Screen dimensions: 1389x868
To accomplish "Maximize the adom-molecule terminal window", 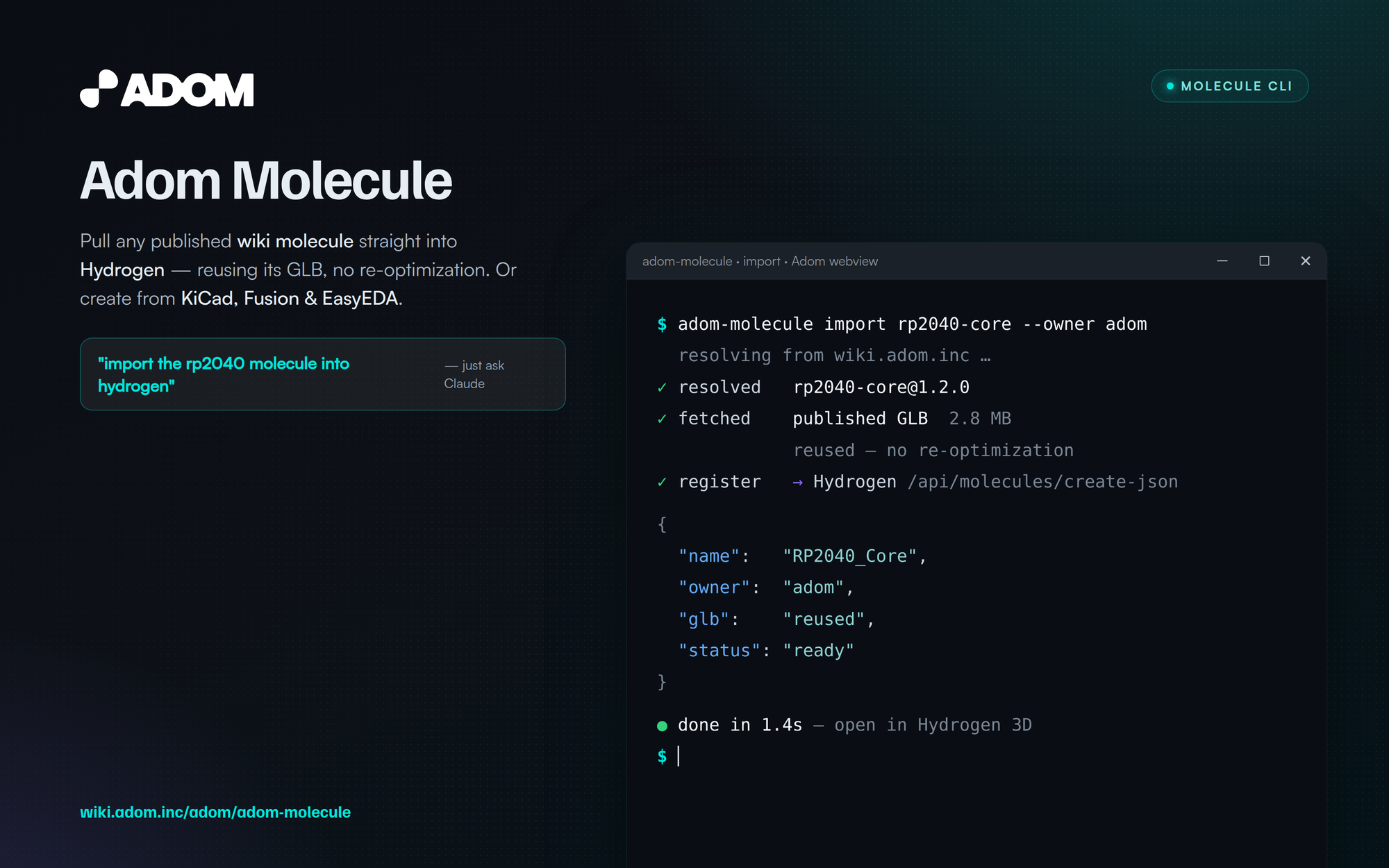I will tap(1264, 261).
